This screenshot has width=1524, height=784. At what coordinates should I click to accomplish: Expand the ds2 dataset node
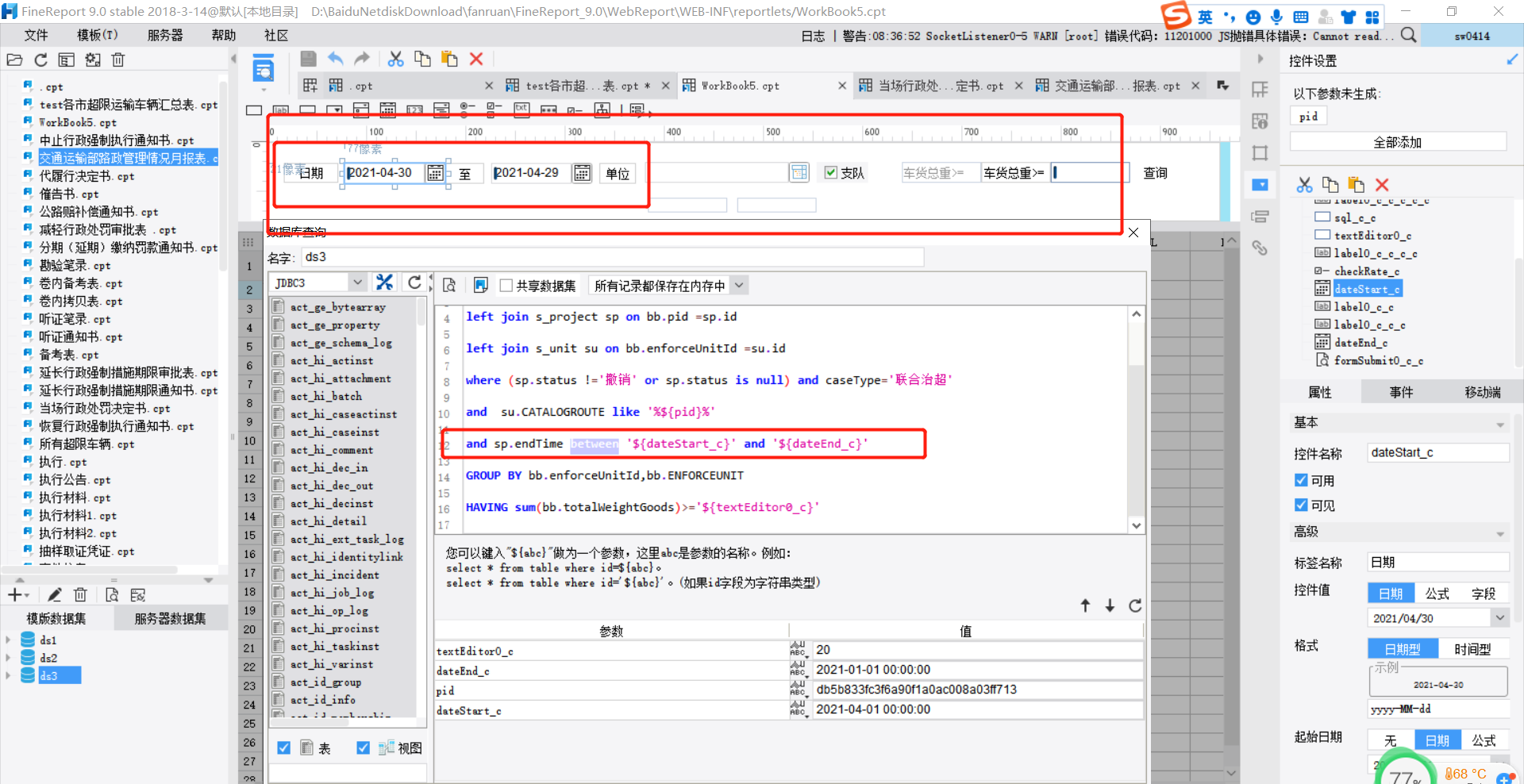pos(9,658)
